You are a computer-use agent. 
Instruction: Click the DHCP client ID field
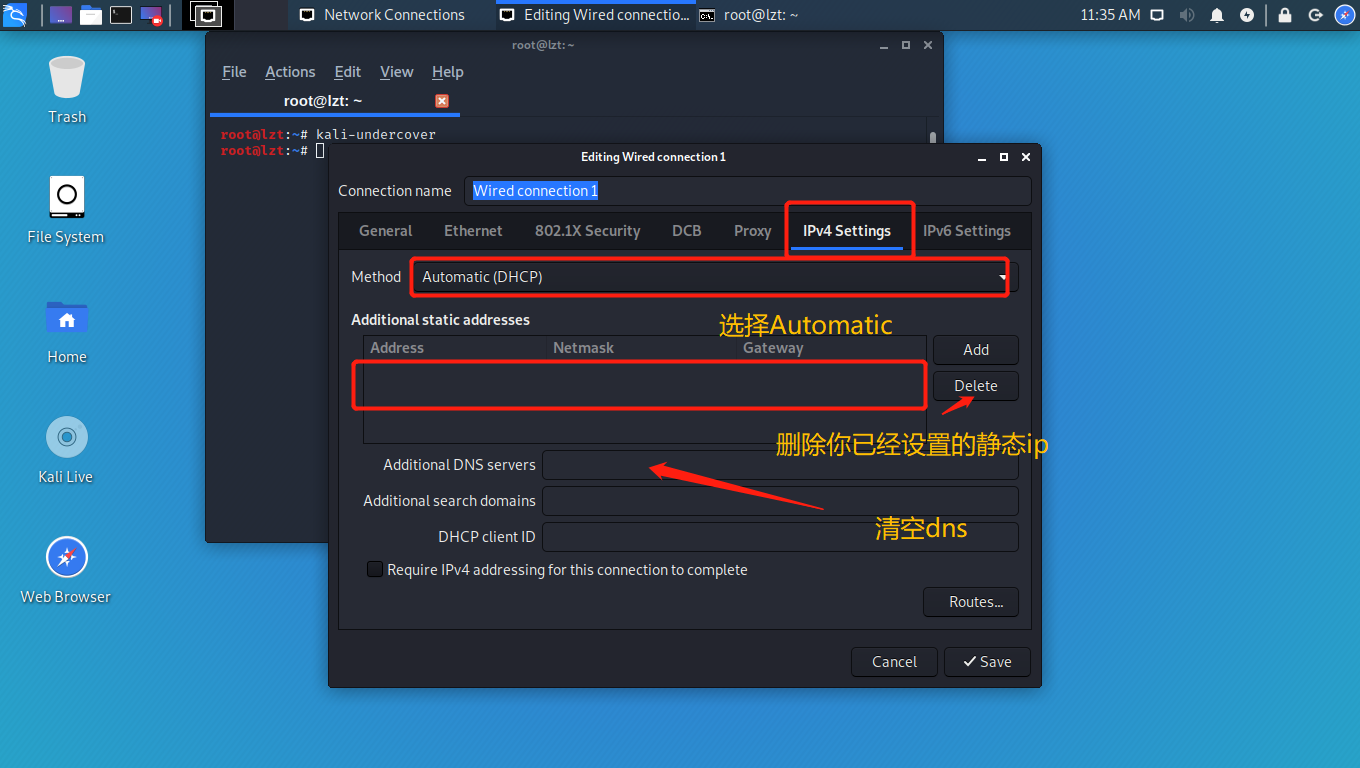coord(780,537)
